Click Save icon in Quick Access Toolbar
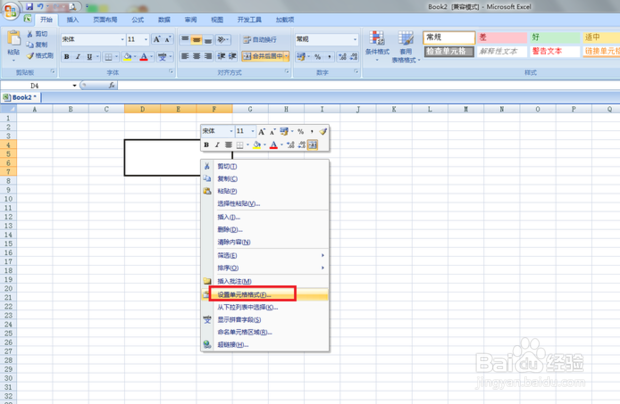This screenshot has height=404, width=620. click(x=29, y=7)
